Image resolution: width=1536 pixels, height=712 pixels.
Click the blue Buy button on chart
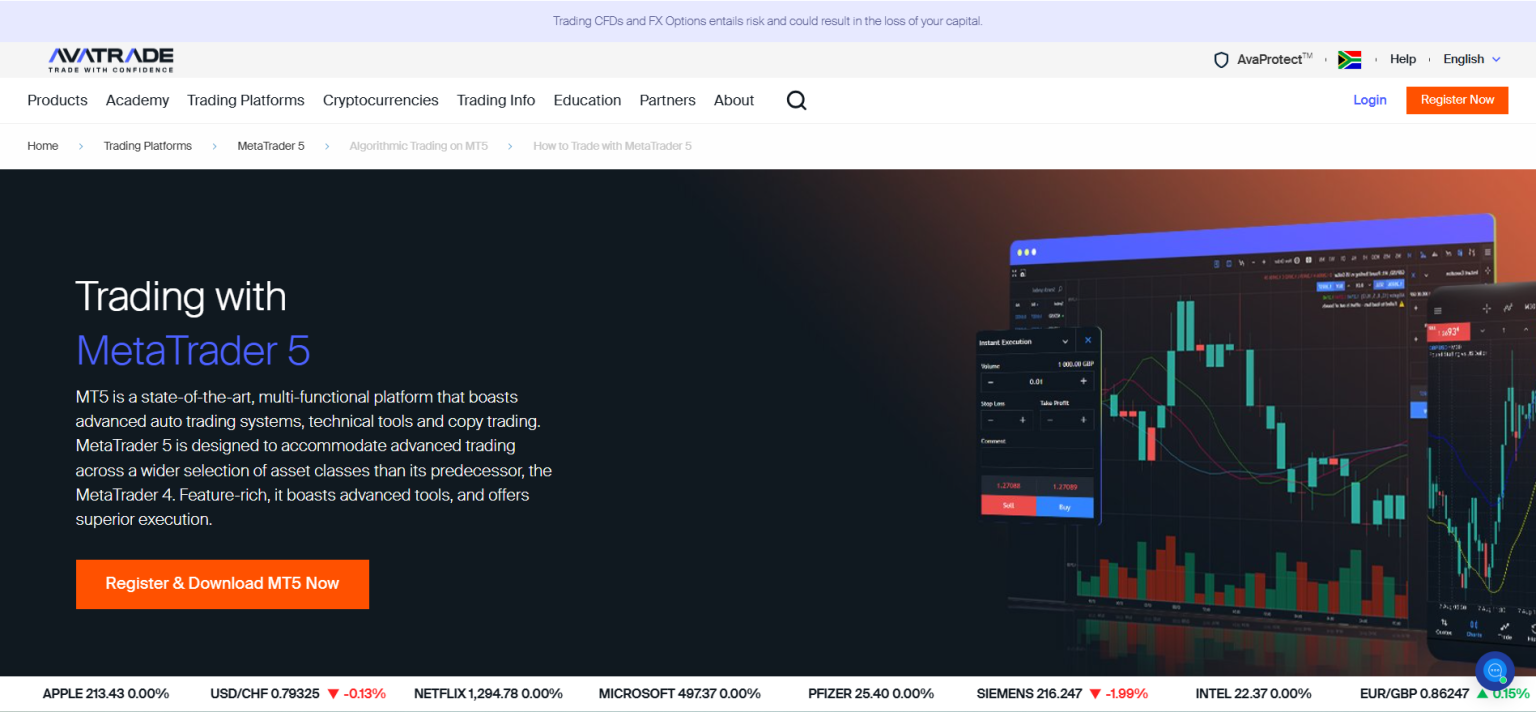pyautogui.click(x=1064, y=507)
